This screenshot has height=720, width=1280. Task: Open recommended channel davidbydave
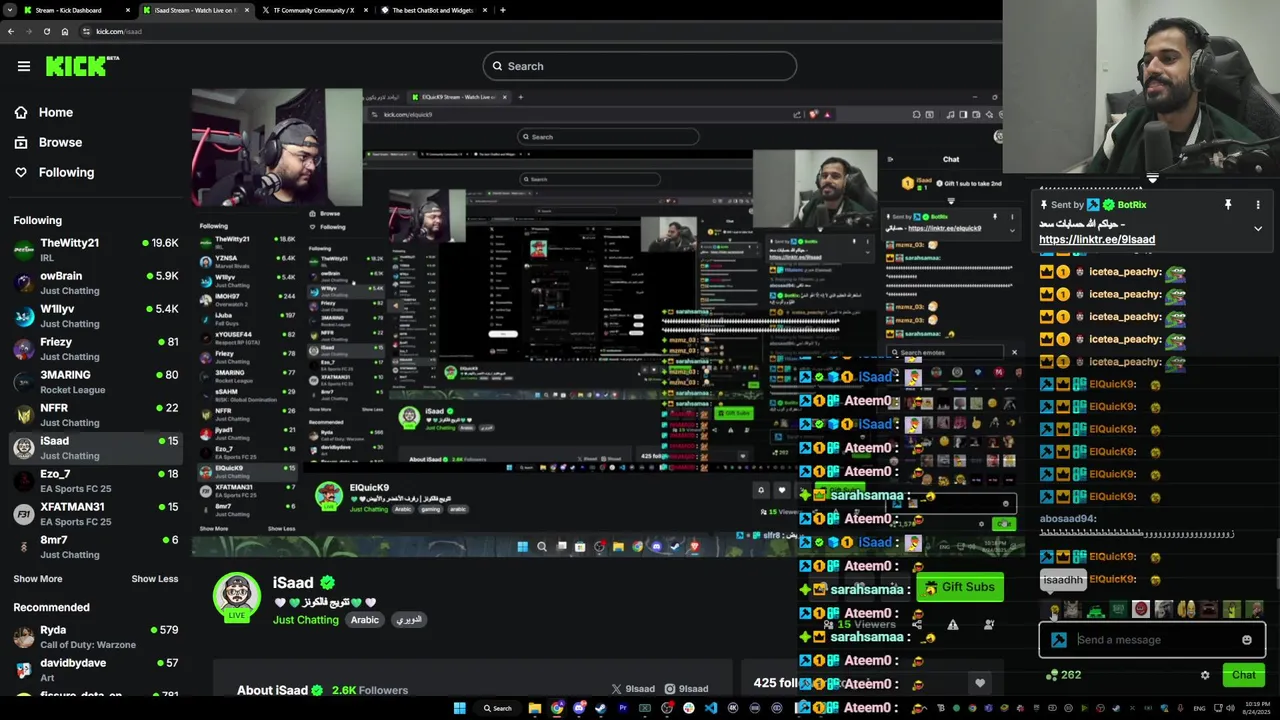point(96,669)
